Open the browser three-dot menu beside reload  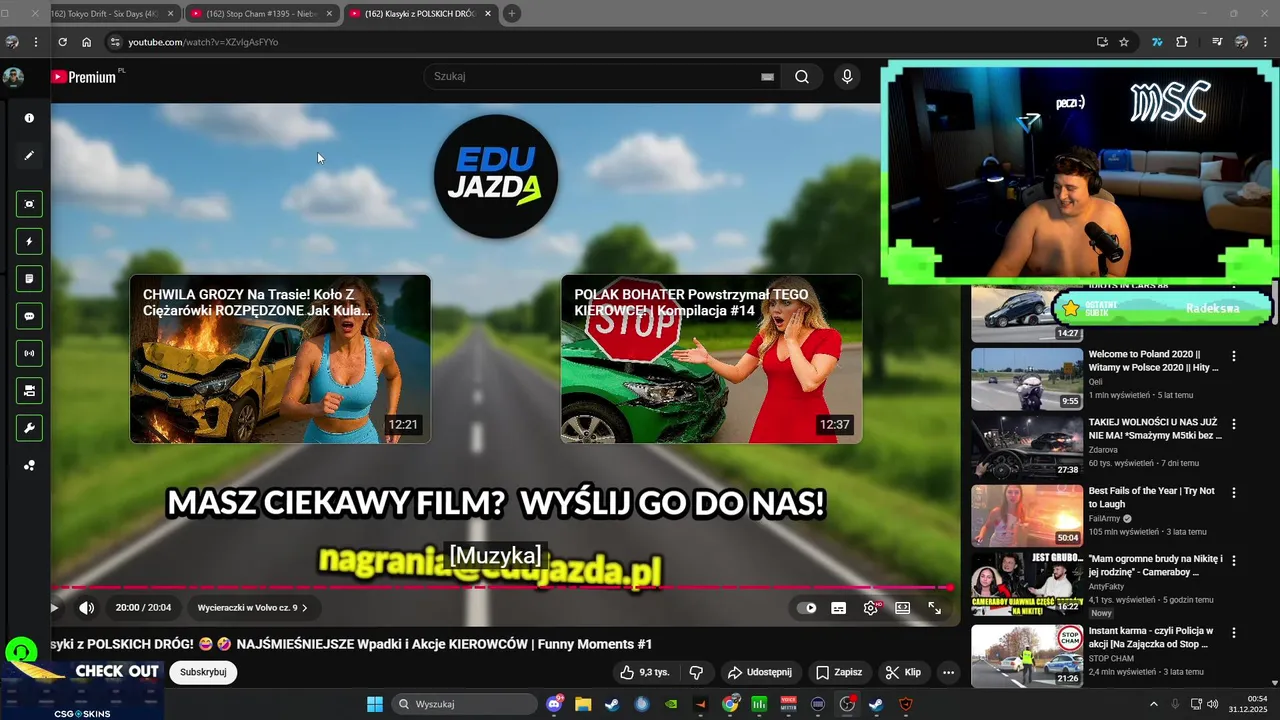point(36,42)
